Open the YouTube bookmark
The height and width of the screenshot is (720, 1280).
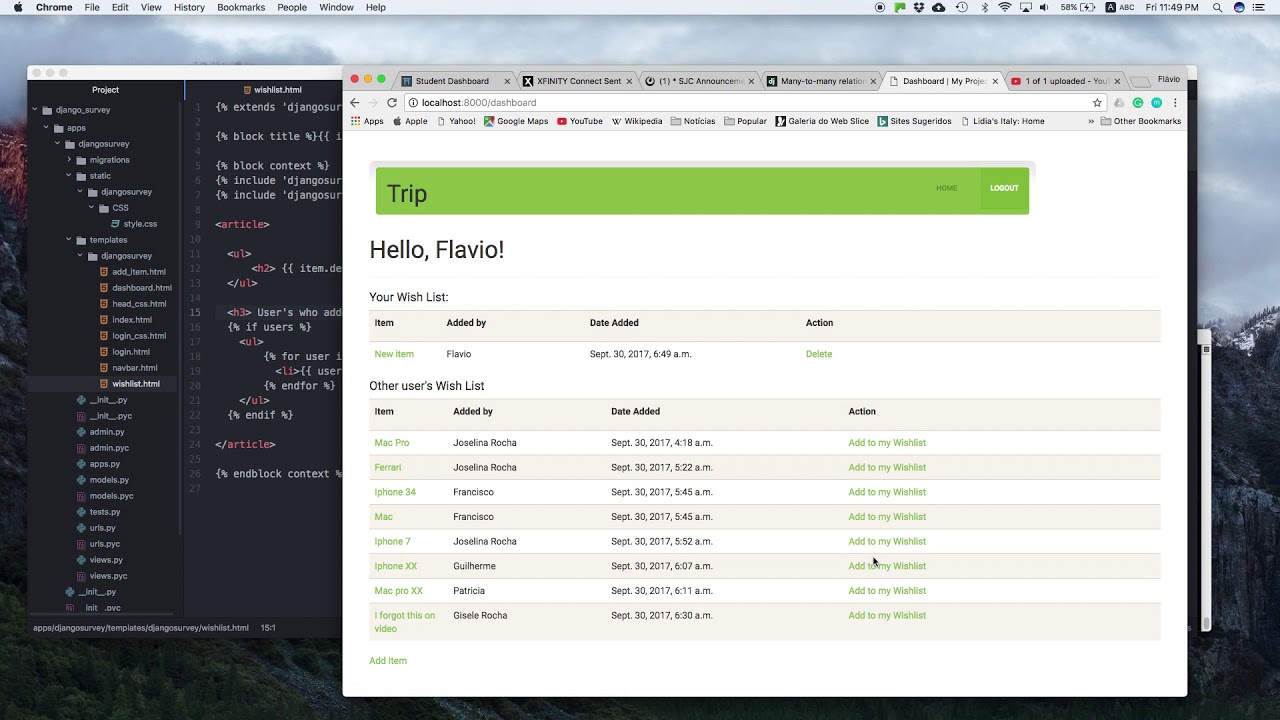pos(580,121)
